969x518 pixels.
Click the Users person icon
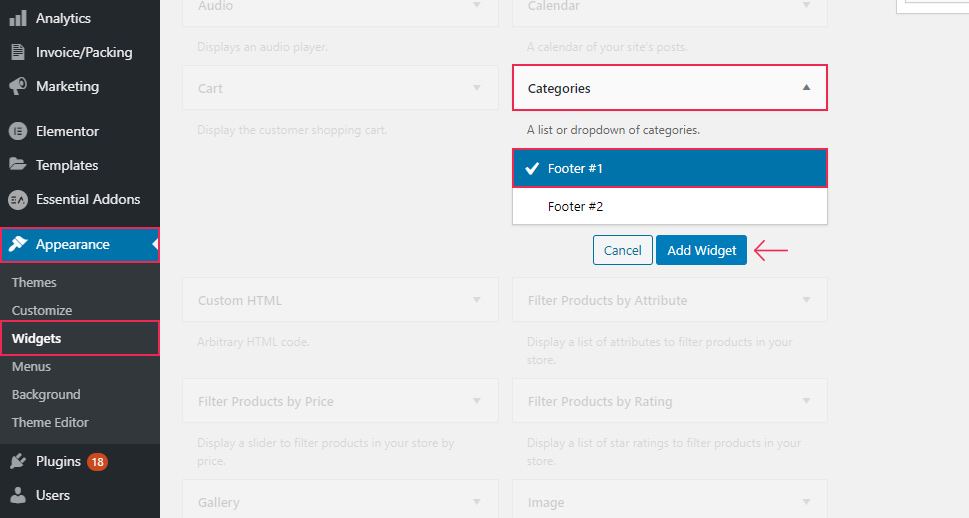click(18, 495)
